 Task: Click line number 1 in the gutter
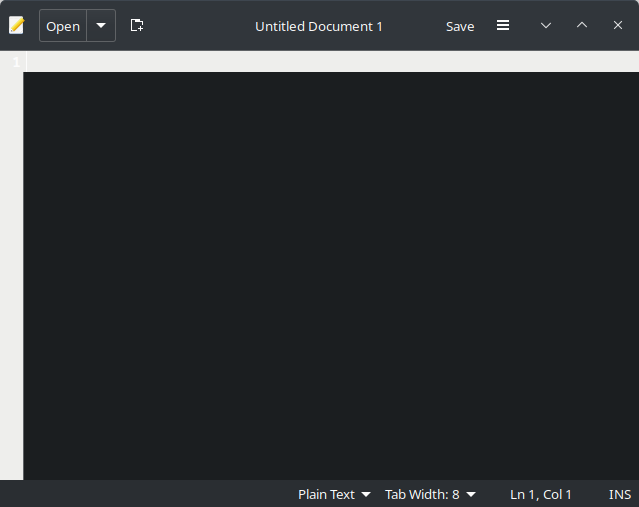point(15,62)
